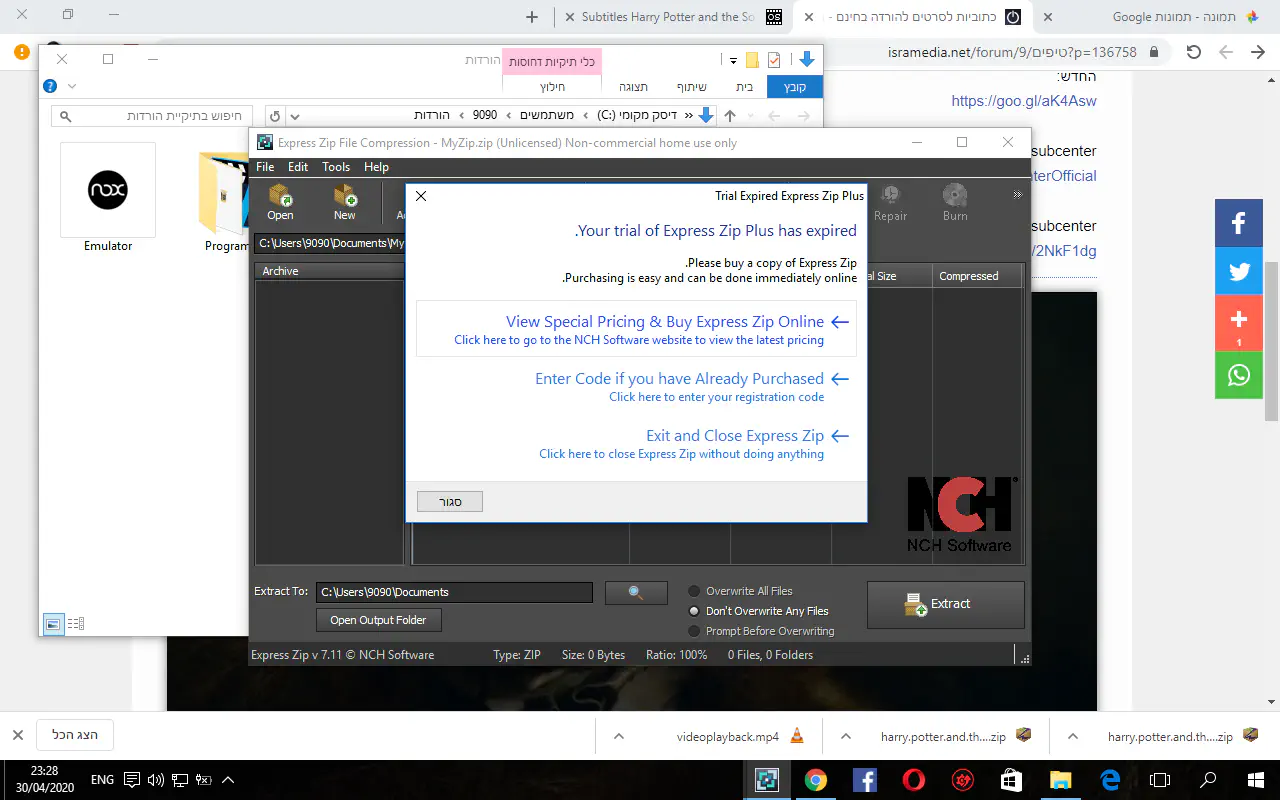Image resolution: width=1280 pixels, height=800 pixels.
Task: Open the Nox Emulator file thumbnail
Action: 108,190
